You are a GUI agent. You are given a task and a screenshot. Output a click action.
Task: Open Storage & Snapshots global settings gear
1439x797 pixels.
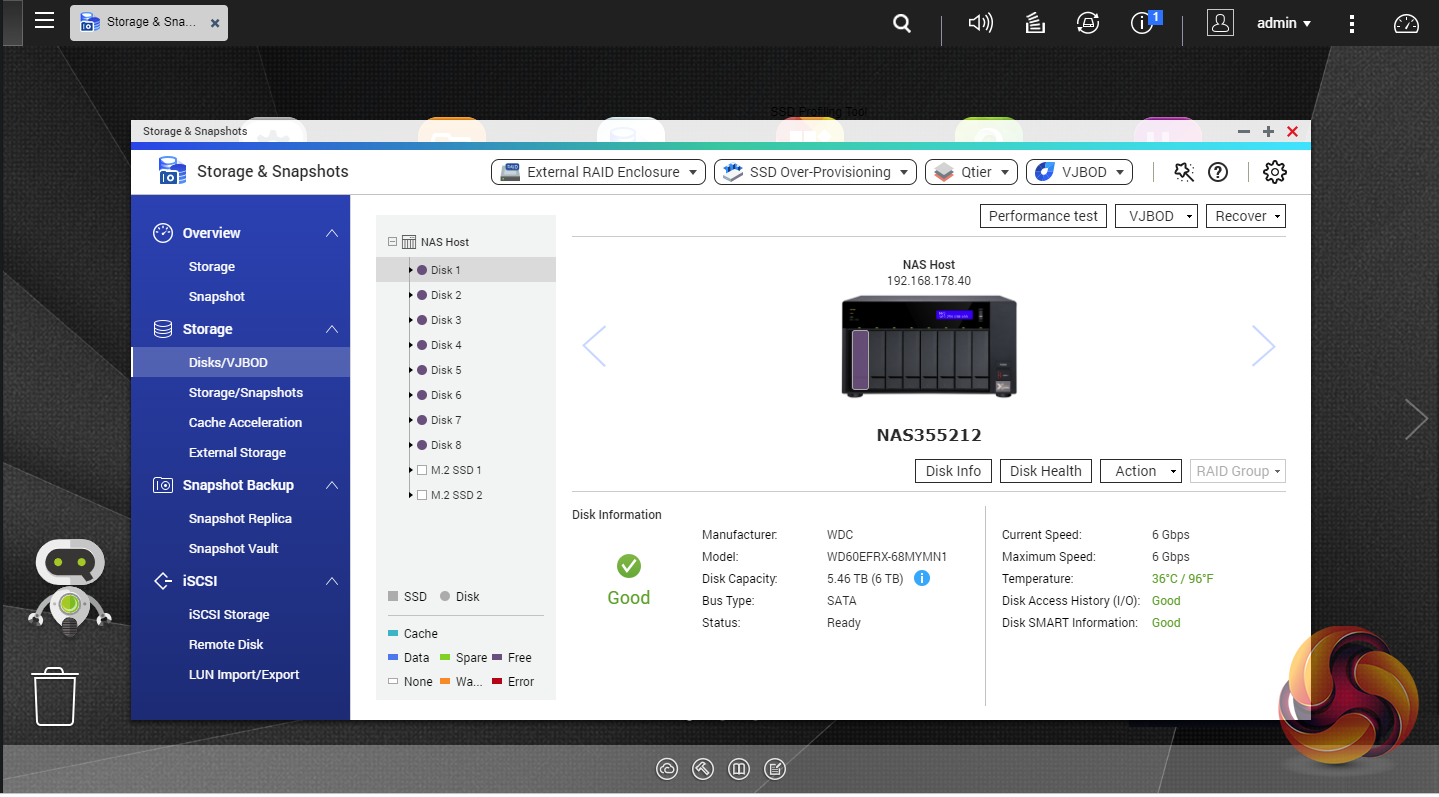1274,172
